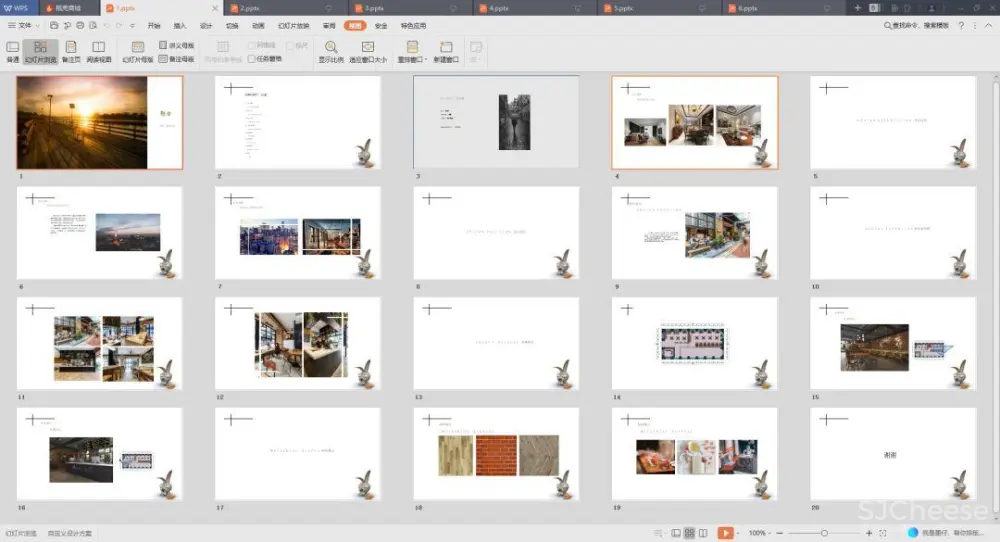Collapse the ribbon using the chevron arrow
Viewport: 1000px width, 542px height.
click(x=988, y=25)
